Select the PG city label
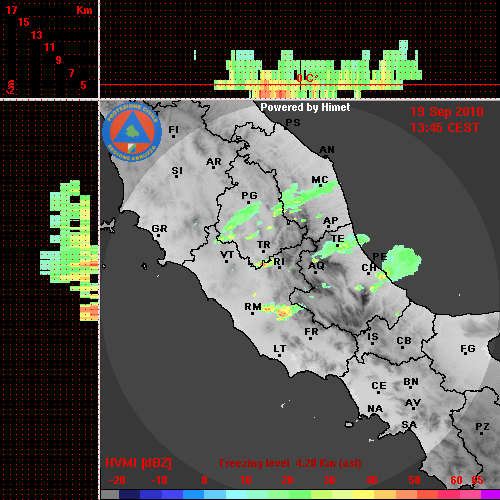 (x=249, y=195)
